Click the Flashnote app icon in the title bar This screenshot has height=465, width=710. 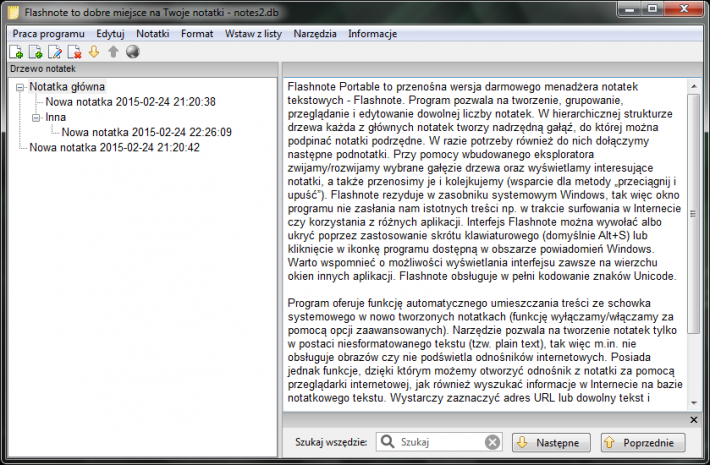tap(14, 12)
